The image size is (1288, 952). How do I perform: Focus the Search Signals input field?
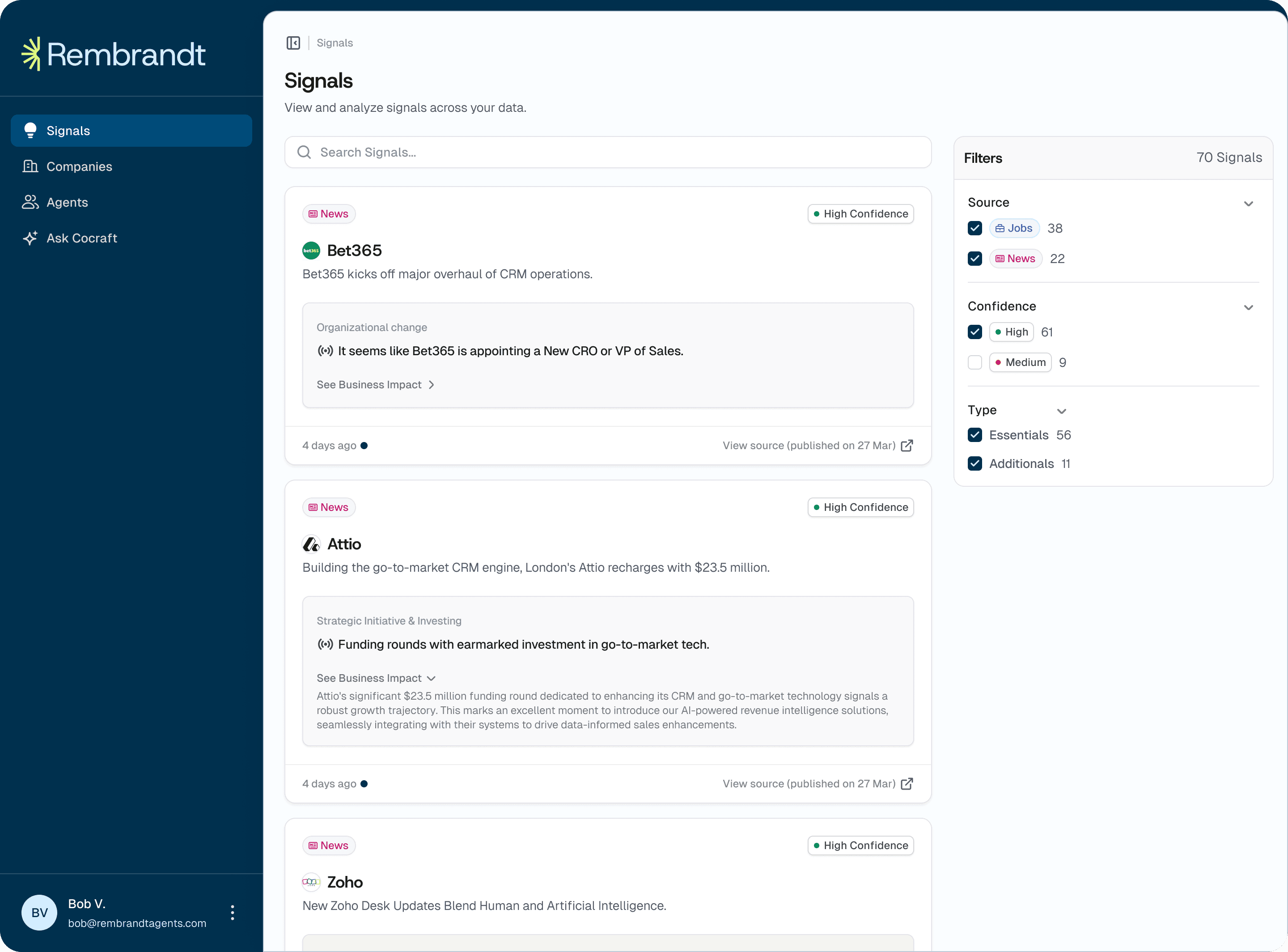tap(608, 152)
